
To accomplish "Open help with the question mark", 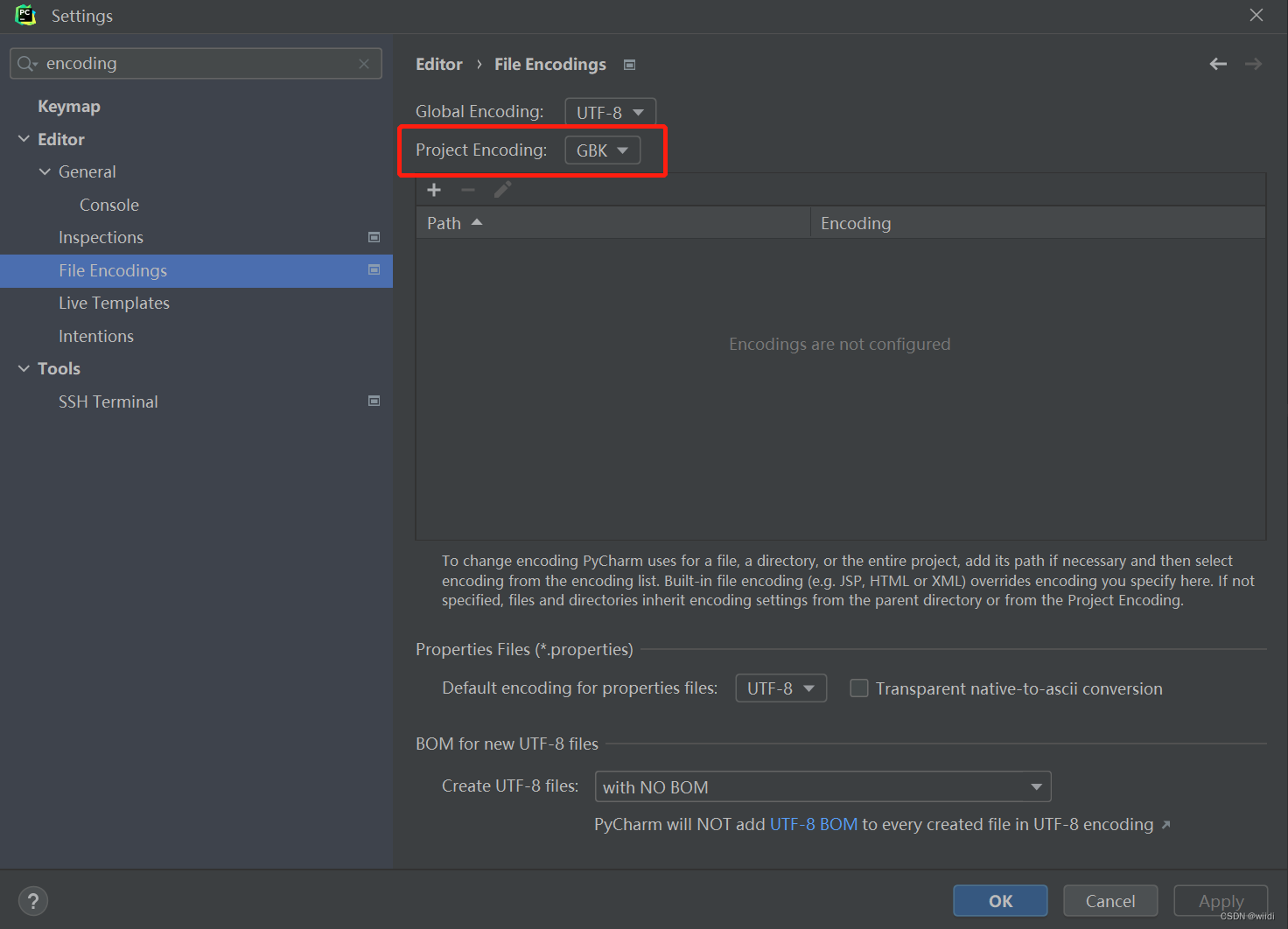I will pyautogui.click(x=33, y=901).
